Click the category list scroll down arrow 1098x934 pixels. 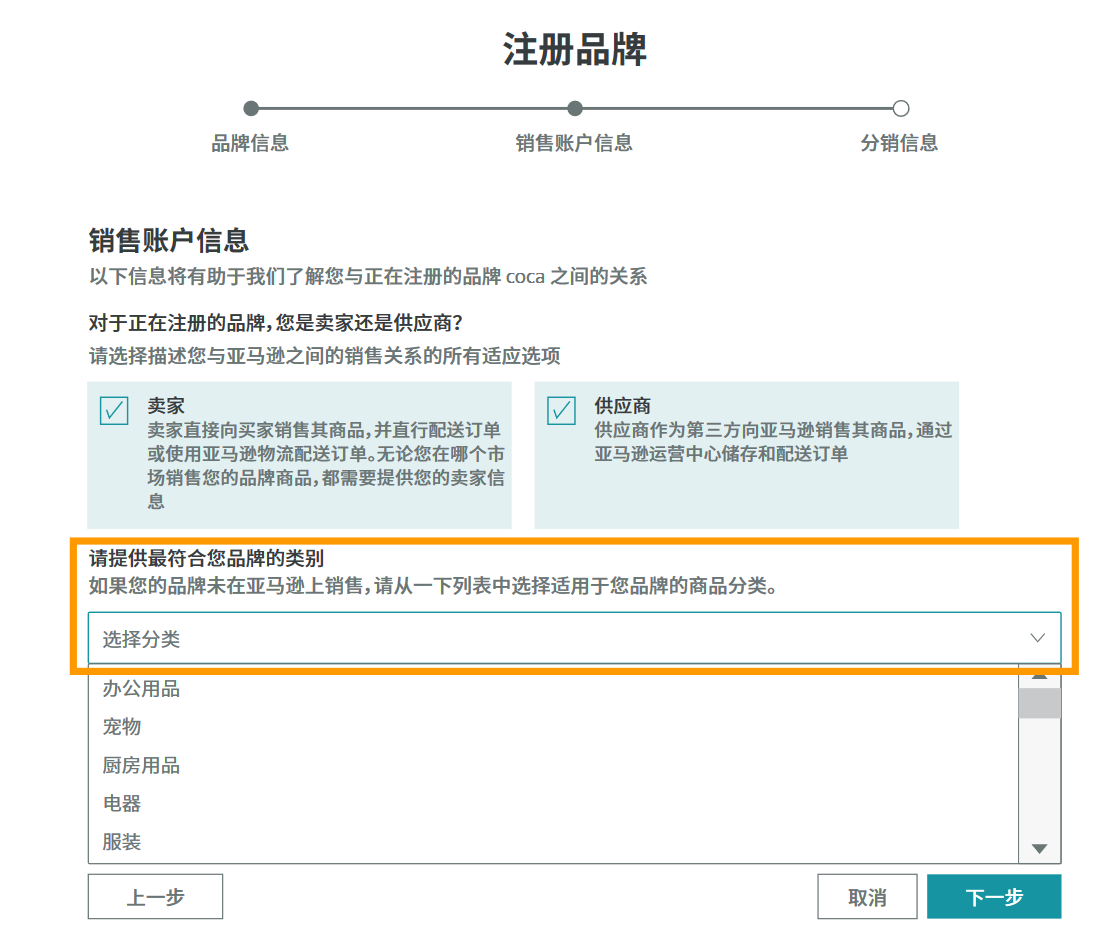click(x=1039, y=849)
